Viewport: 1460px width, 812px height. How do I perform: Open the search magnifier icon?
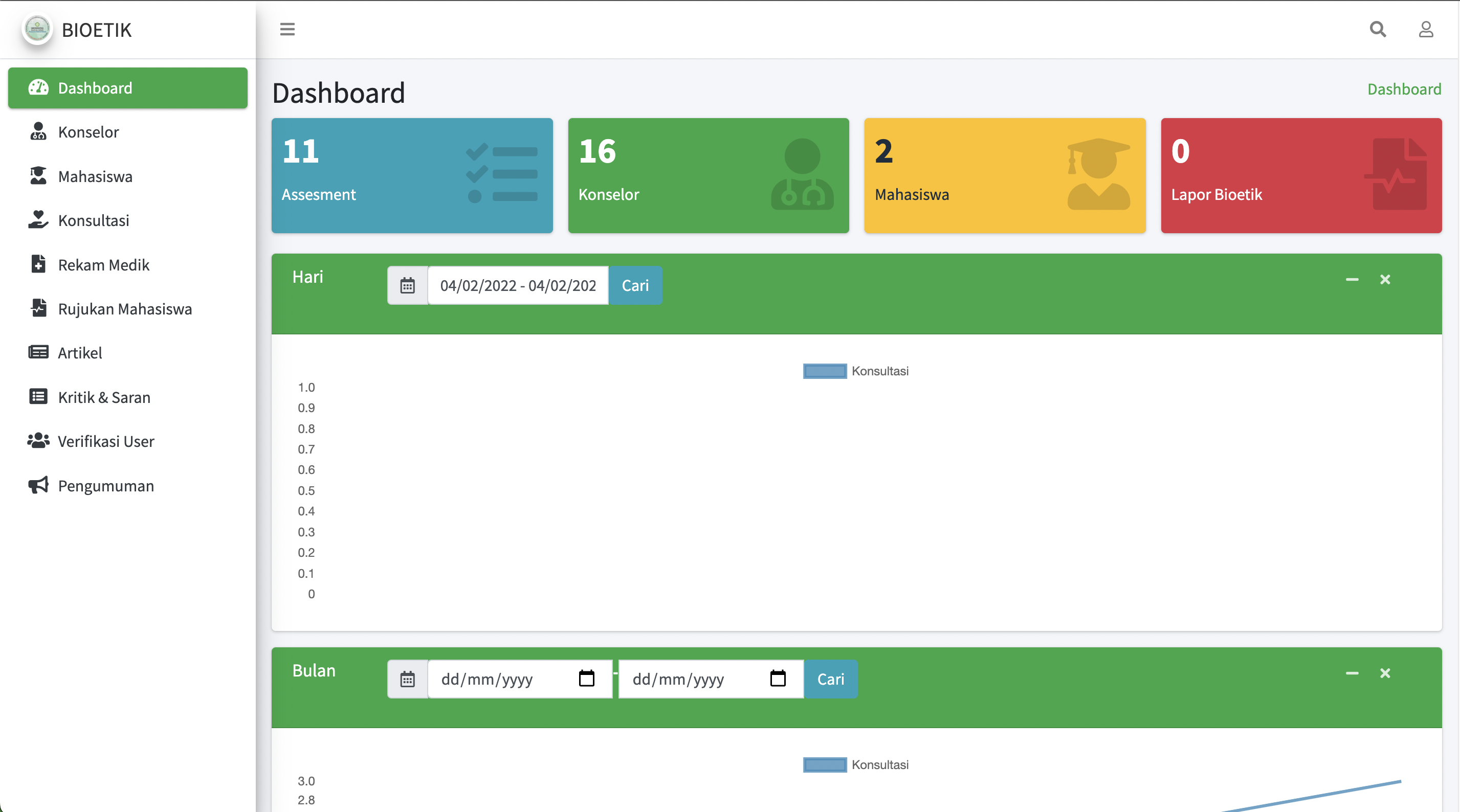tap(1378, 30)
